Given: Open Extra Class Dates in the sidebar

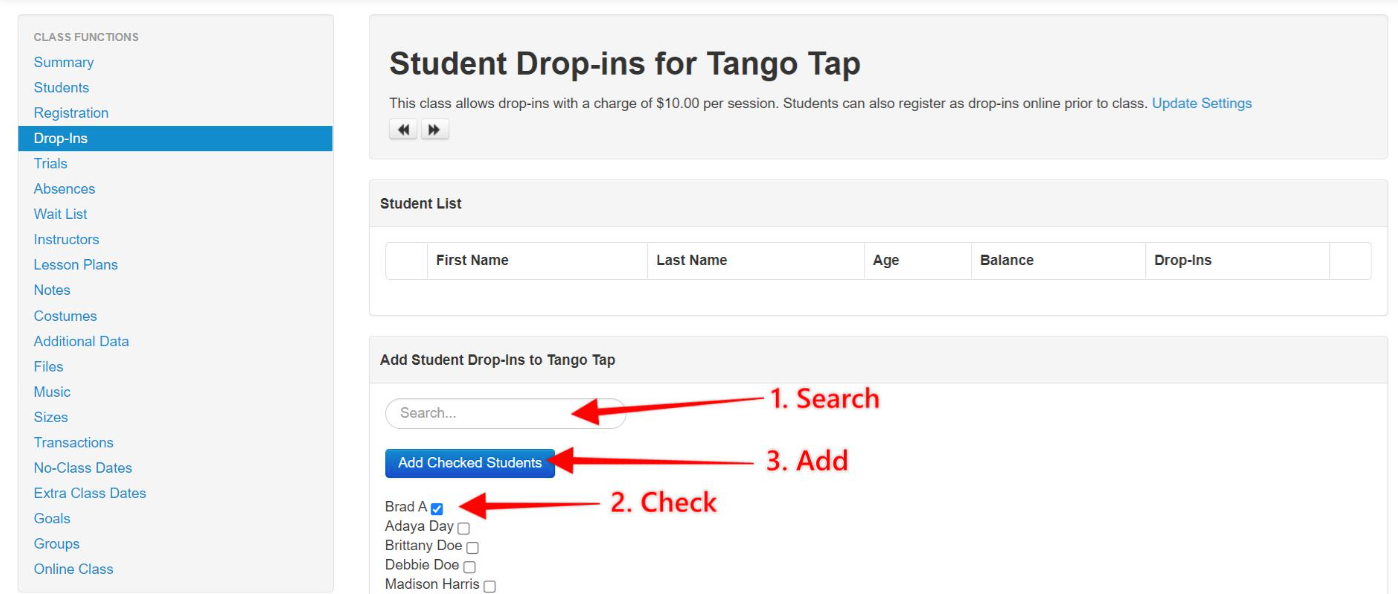Looking at the screenshot, I should point(90,493).
